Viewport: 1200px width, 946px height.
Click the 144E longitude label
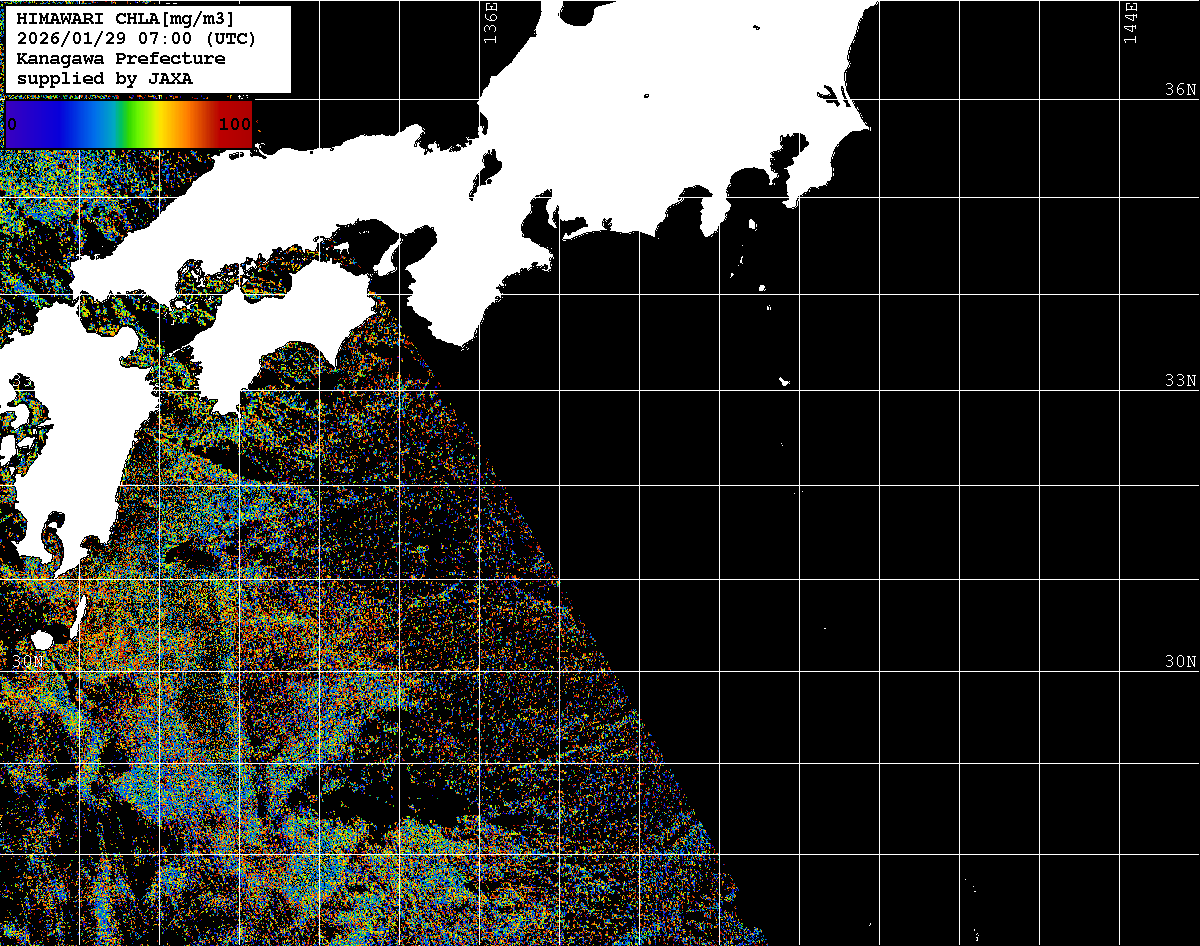pyautogui.click(x=1130, y=22)
